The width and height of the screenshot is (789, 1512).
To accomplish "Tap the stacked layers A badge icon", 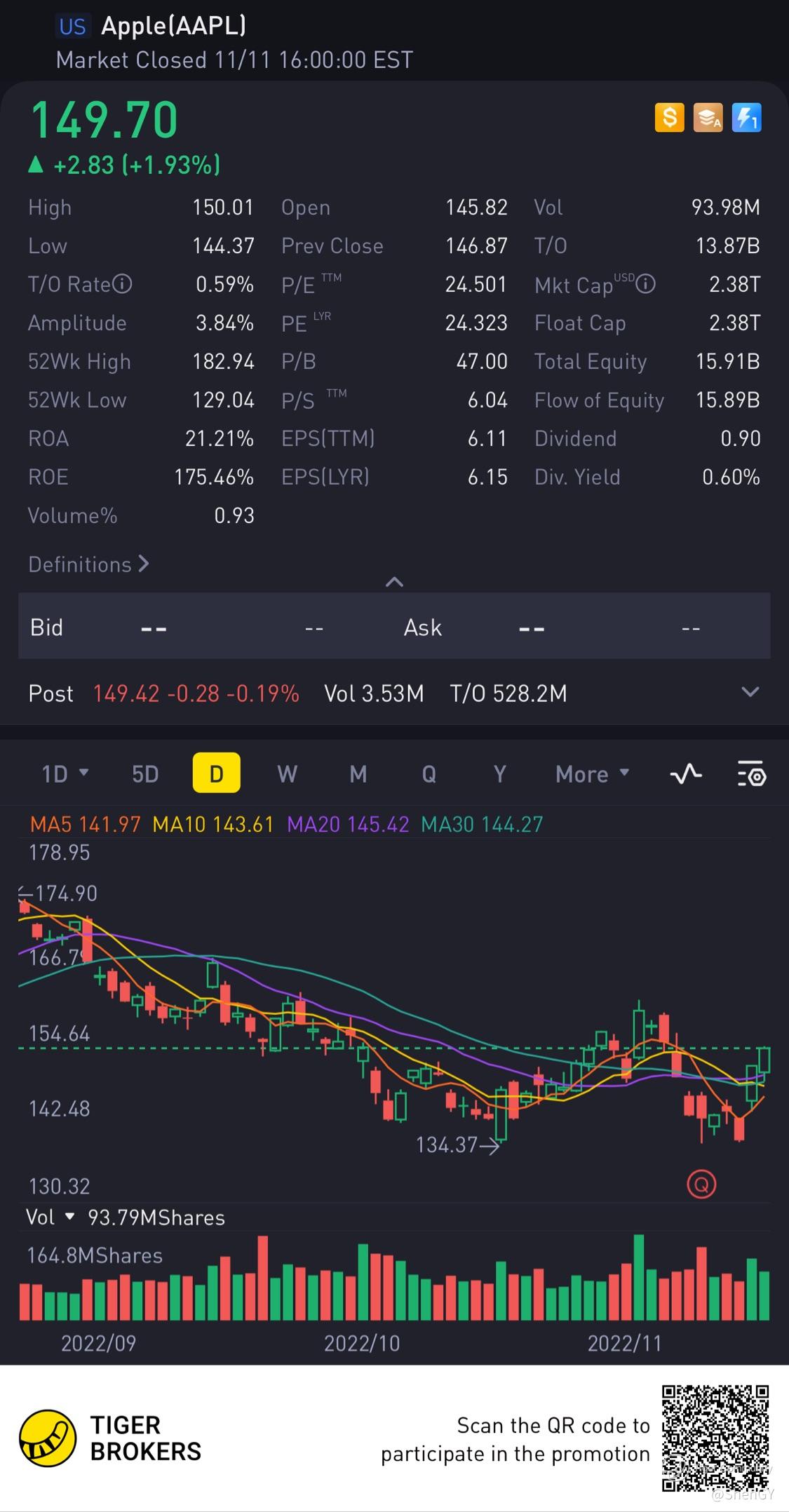I will point(708,118).
